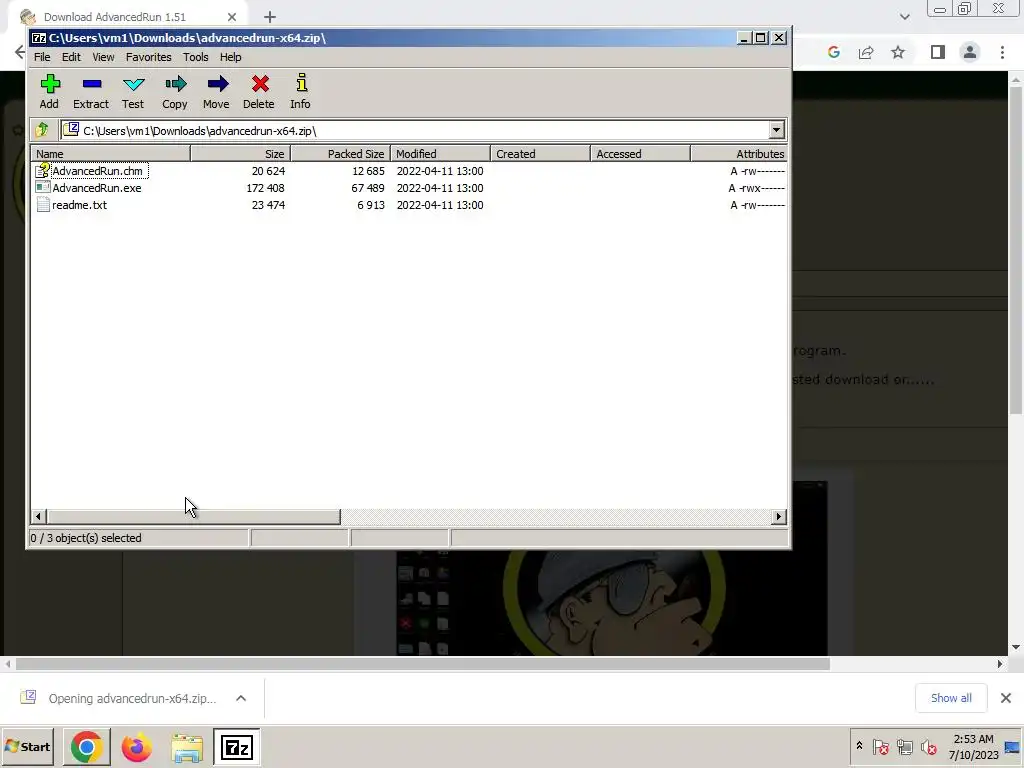The width and height of the screenshot is (1024, 768).
Task: Click the archive path address field
Action: pyautogui.click(x=415, y=130)
